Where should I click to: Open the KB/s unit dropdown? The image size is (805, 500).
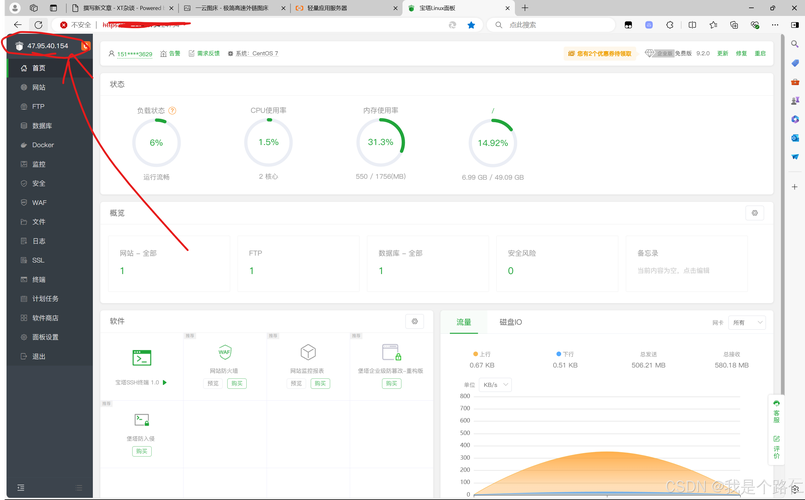[495, 384]
